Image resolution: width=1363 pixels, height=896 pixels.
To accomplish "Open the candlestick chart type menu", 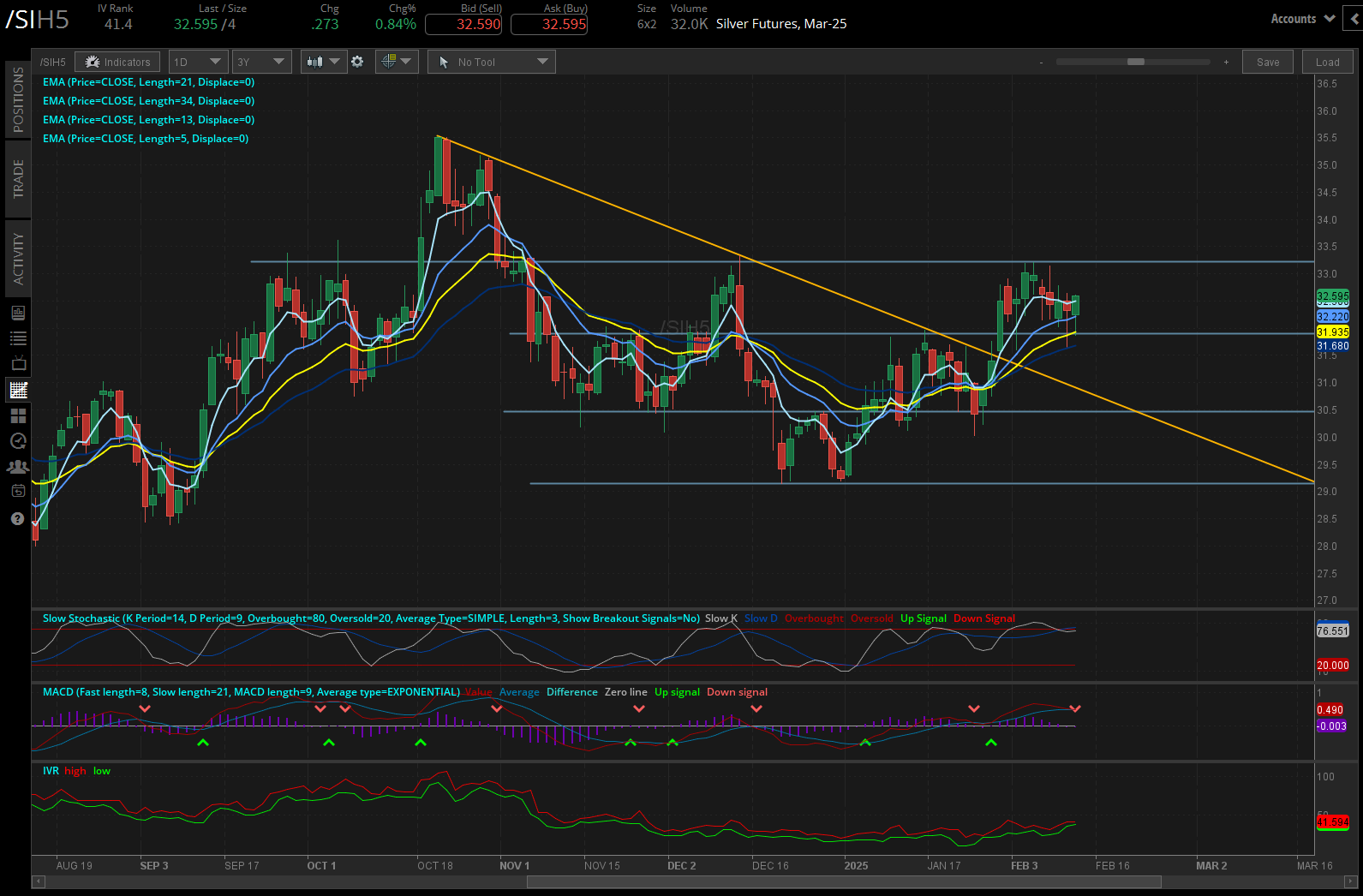I will click(x=324, y=62).
